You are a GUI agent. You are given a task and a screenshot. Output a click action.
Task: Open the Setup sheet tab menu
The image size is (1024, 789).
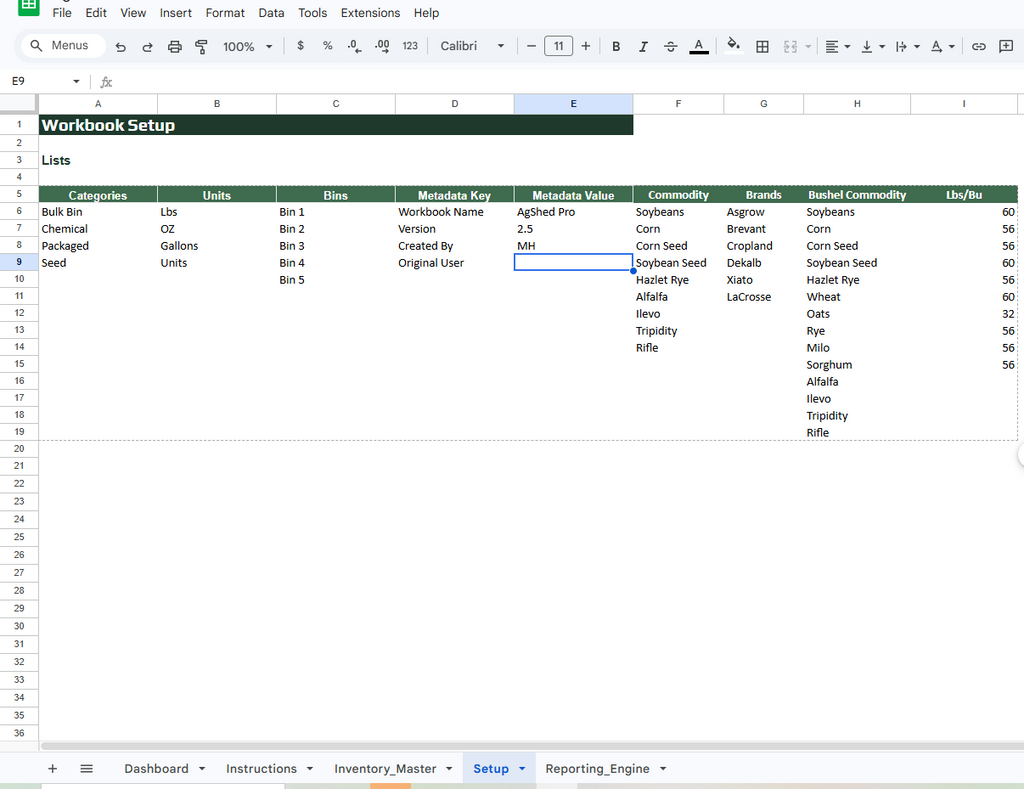click(x=521, y=768)
